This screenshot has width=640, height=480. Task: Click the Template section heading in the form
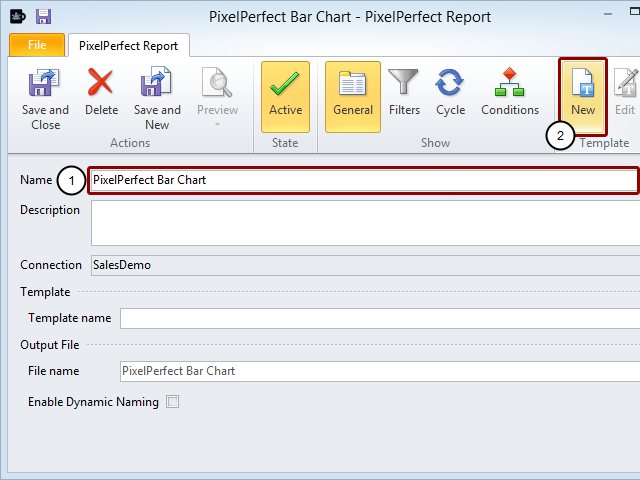(45, 292)
